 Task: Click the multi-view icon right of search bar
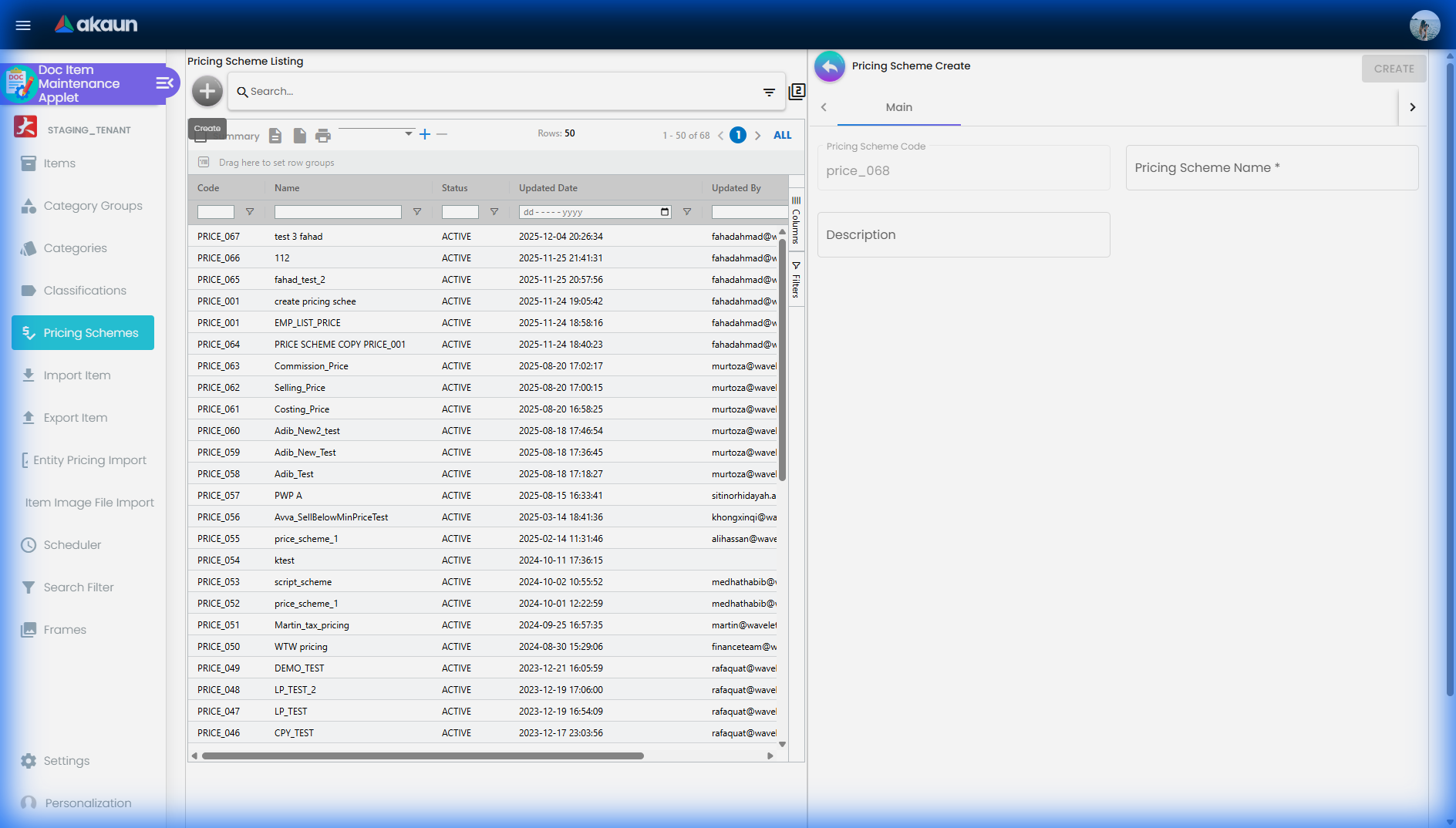[x=797, y=92]
